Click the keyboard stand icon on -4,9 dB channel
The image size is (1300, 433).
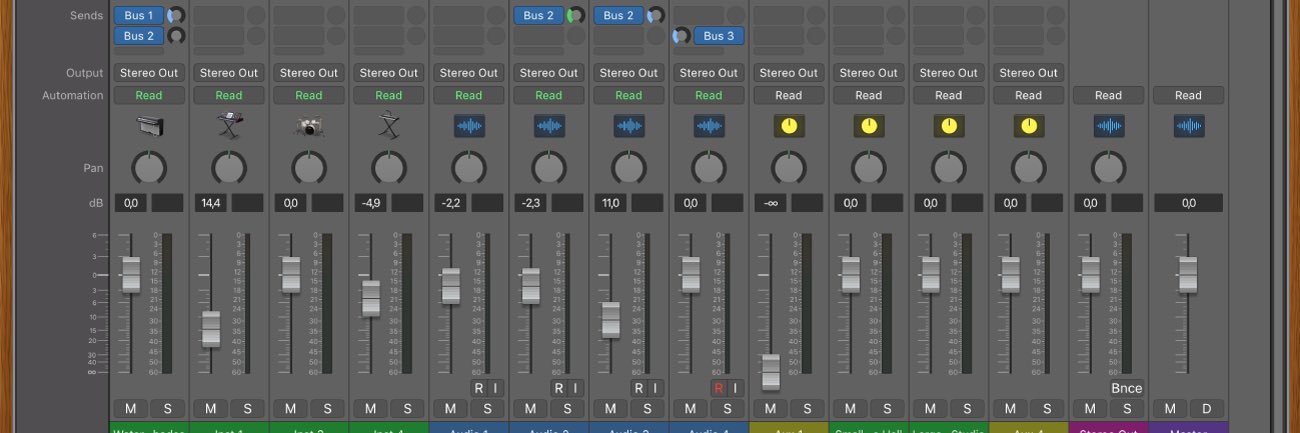pos(388,126)
